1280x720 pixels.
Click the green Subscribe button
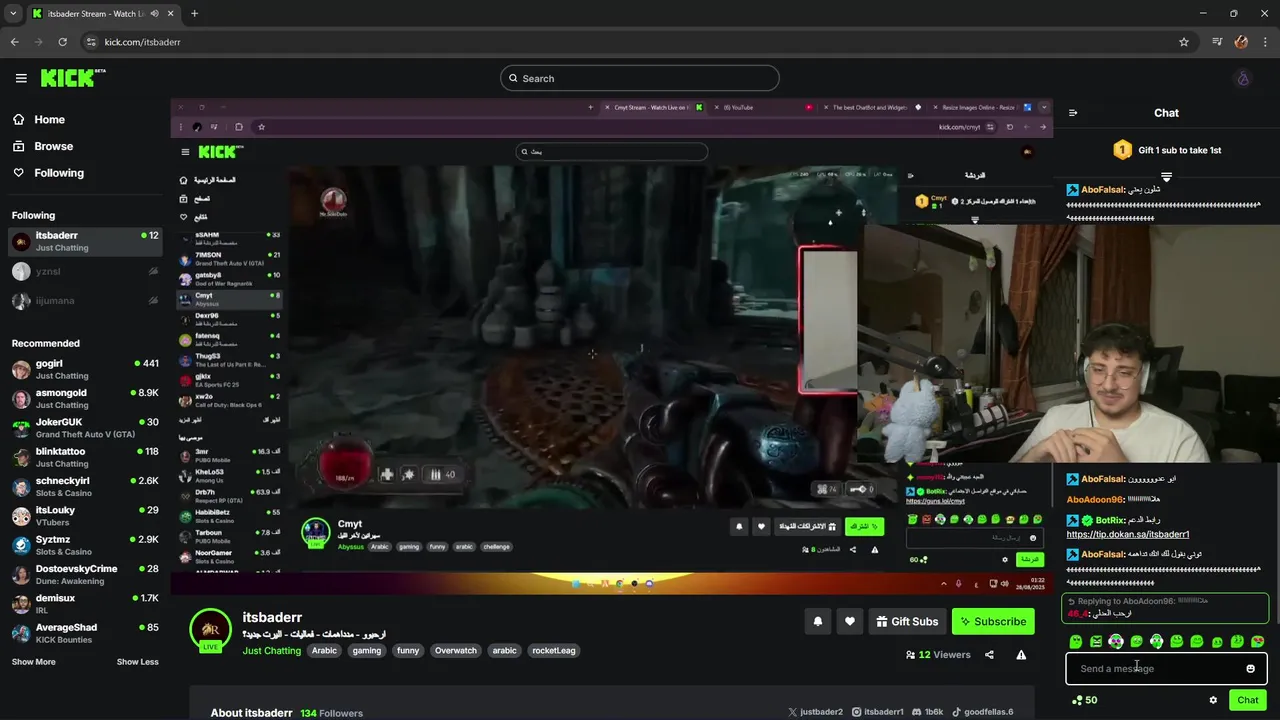993,621
